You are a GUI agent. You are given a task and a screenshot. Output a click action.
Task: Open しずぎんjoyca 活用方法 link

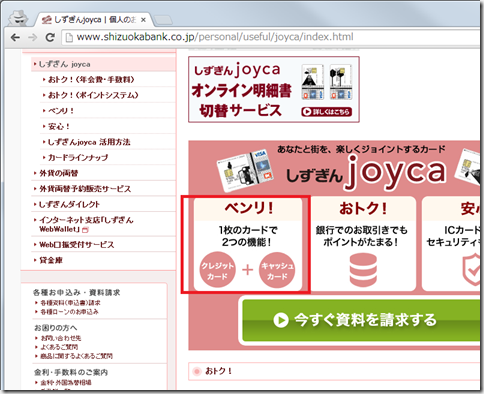coord(89,142)
